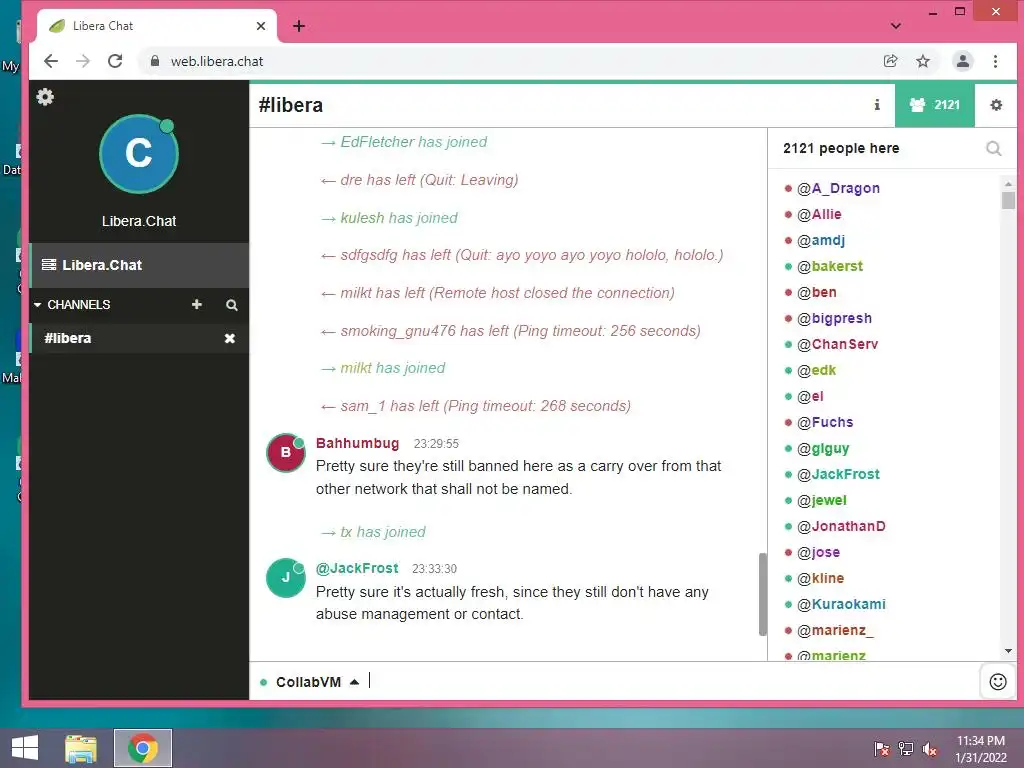Open the Chrome profile icon
This screenshot has width=1024, height=768.
963,61
